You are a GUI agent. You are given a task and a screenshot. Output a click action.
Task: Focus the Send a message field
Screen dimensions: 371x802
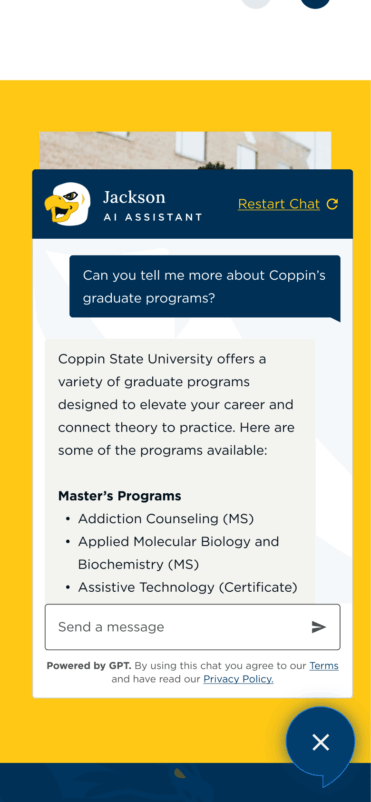click(x=192, y=627)
